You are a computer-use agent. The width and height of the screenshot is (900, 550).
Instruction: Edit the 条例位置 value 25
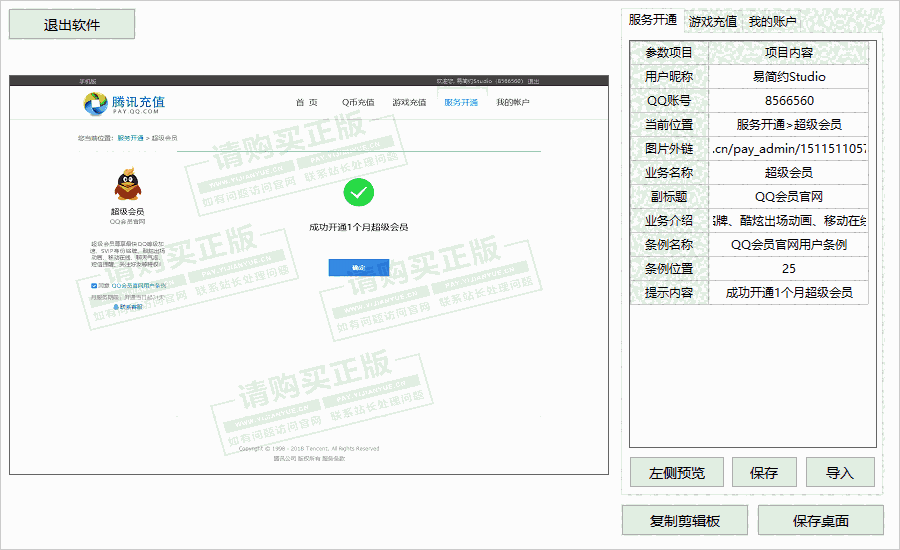[x=789, y=269]
